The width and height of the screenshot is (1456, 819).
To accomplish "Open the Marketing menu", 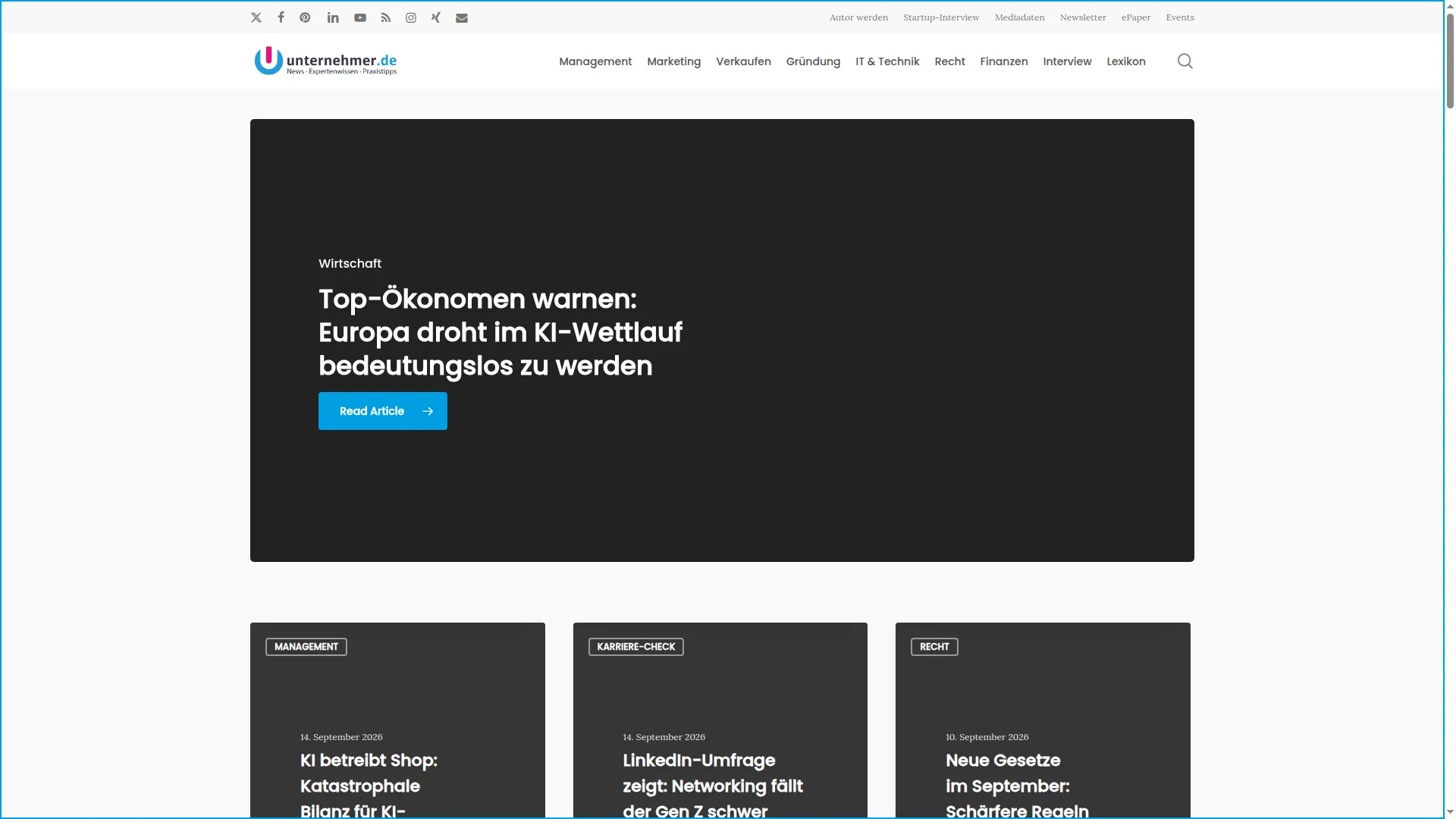I will (x=673, y=61).
